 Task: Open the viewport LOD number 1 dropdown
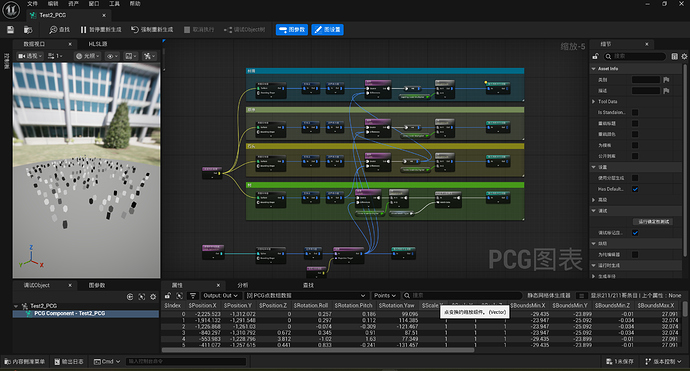coord(55,56)
